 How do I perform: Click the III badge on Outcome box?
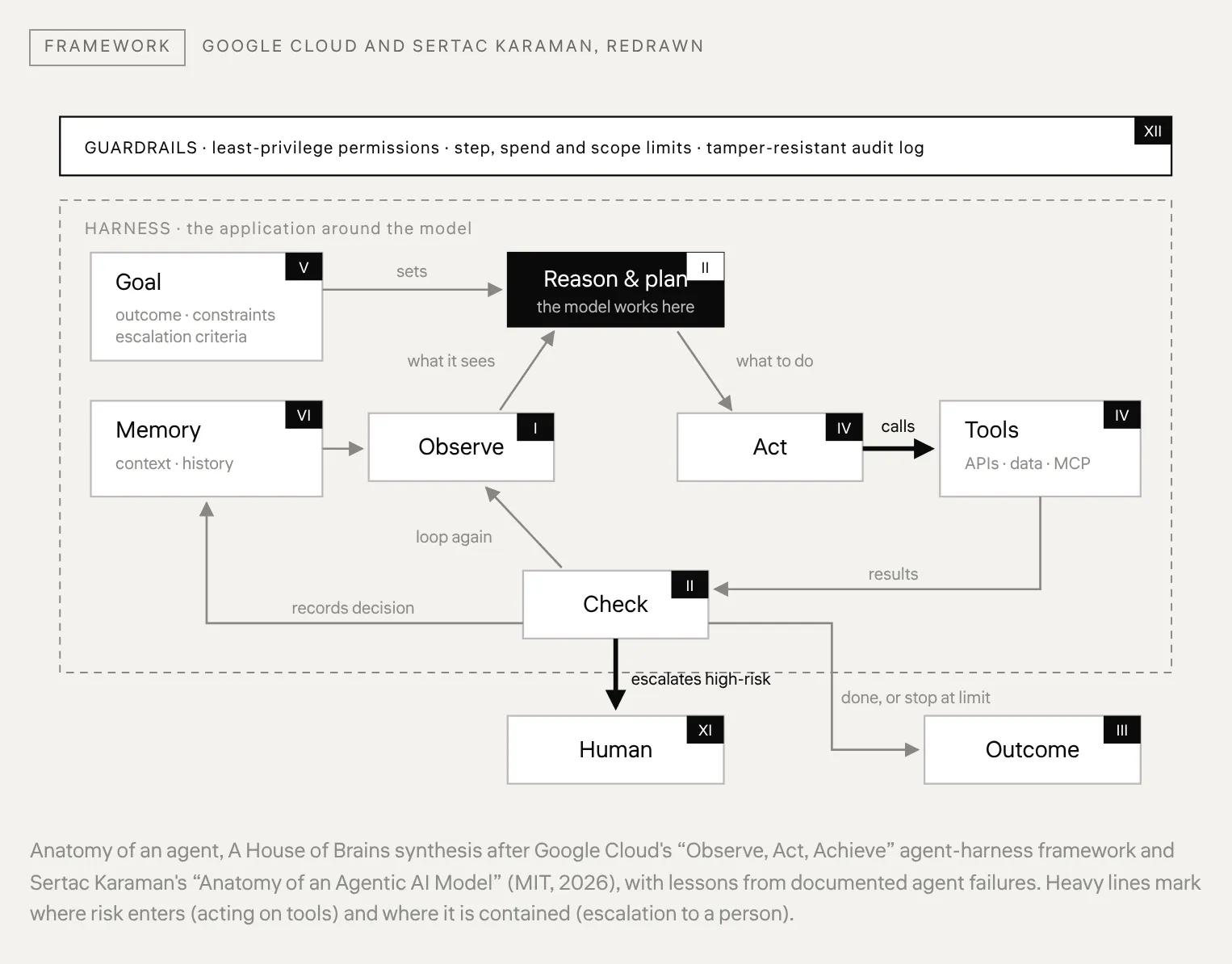pyautogui.click(x=1121, y=730)
